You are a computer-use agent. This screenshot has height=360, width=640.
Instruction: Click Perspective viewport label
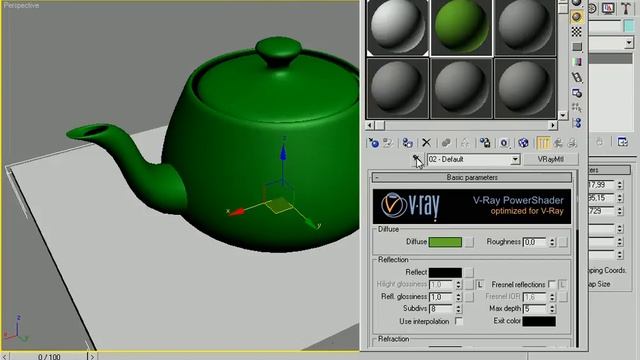click(x=21, y=5)
